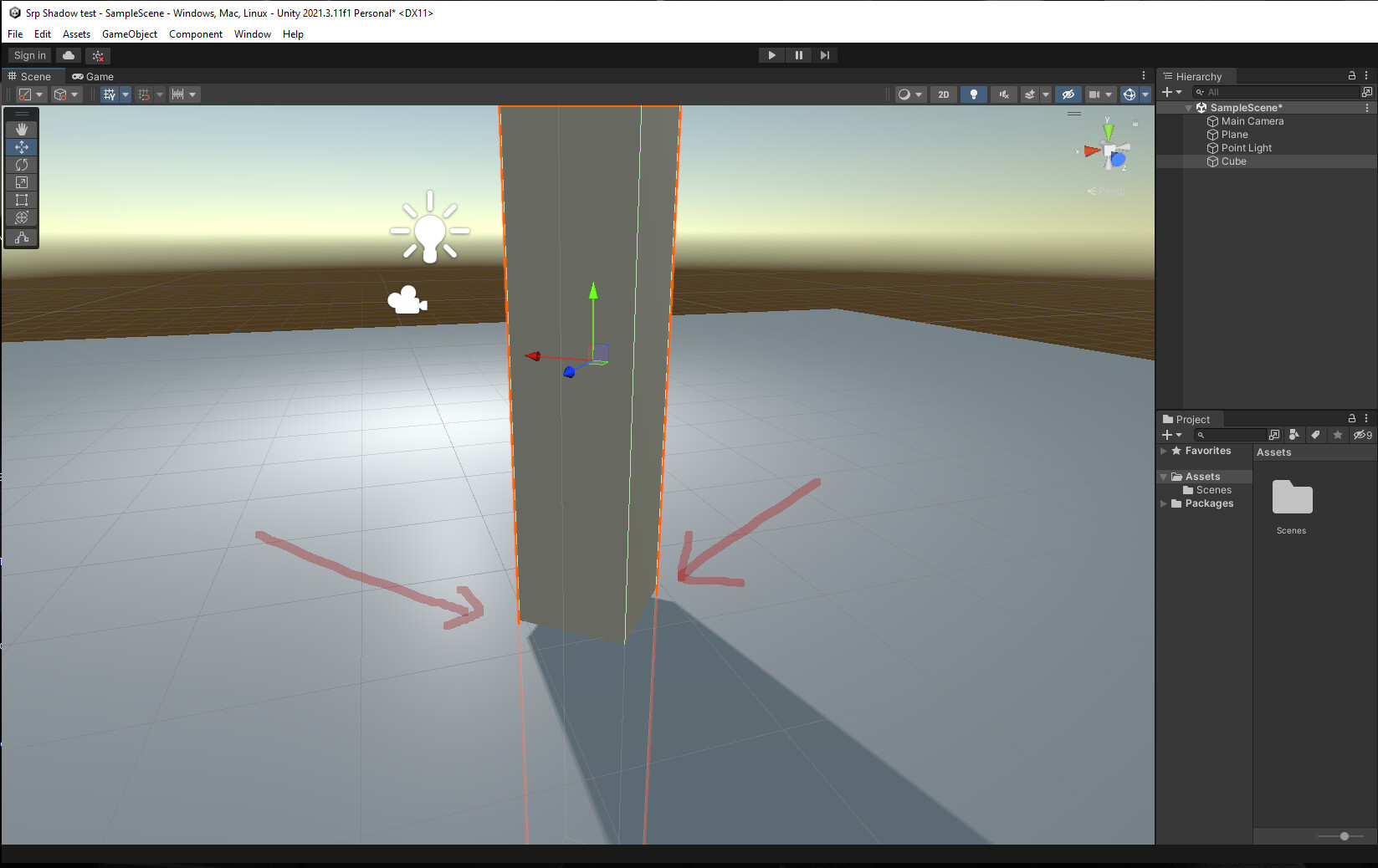Image resolution: width=1378 pixels, height=868 pixels.
Task: Click the Sign in button
Action: (x=30, y=55)
